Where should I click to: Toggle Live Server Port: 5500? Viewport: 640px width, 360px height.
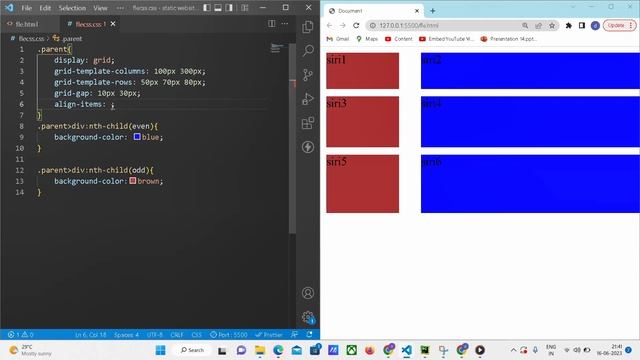(x=229, y=335)
